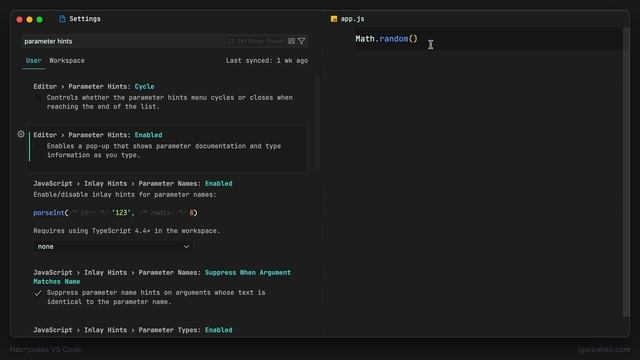Click the 'Editor › Parameter Hints: Enabled' setting title
Image resolution: width=640 pixels, height=360 pixels.
pos(98,135)
